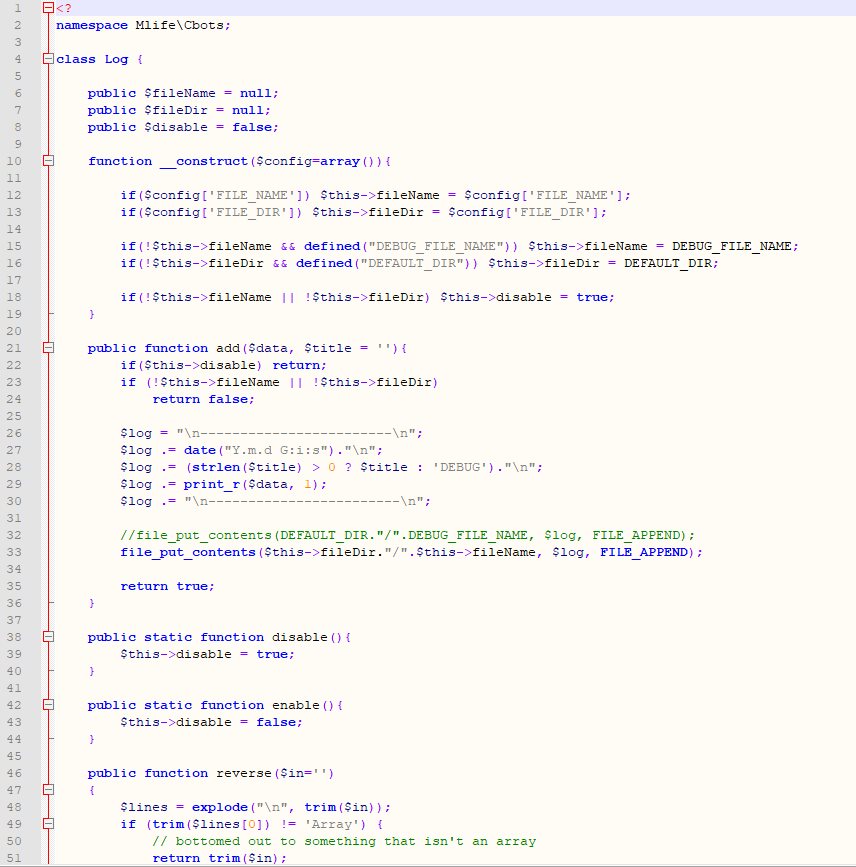Click '$config=array()' parameter text
Image resolution: width=856 pixels, height=867 pixels.
coord(316,161)
